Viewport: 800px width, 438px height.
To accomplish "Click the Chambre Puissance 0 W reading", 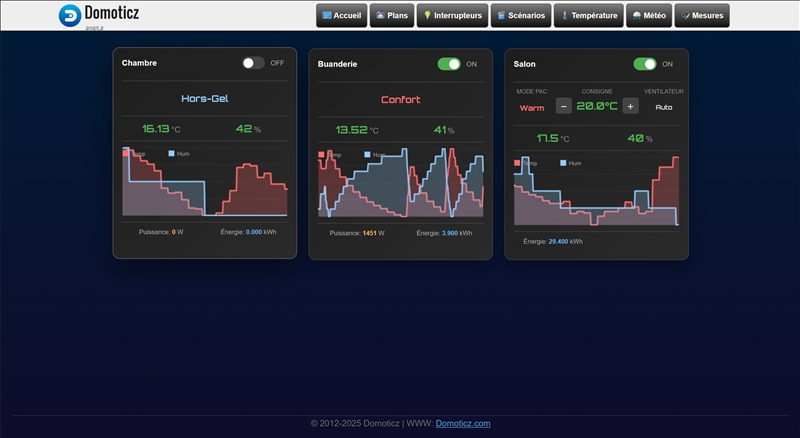I will coord(161,232).
